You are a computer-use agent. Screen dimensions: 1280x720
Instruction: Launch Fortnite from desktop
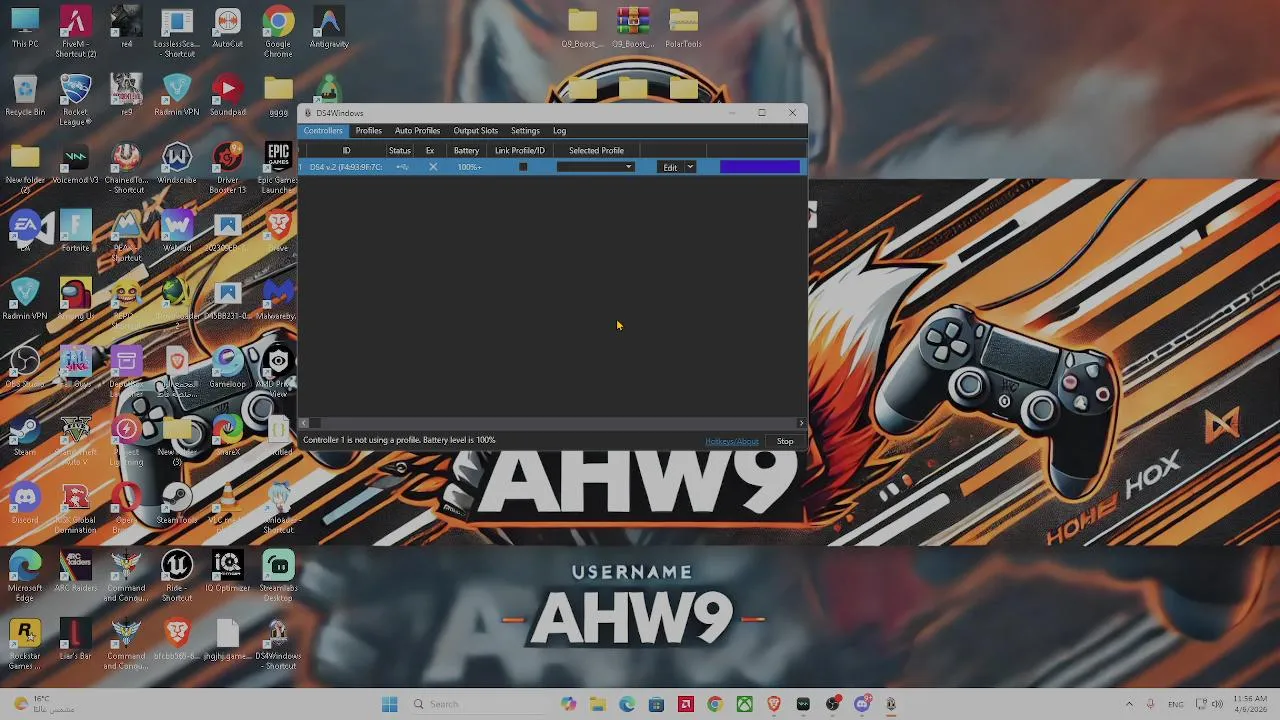point(76,232)
